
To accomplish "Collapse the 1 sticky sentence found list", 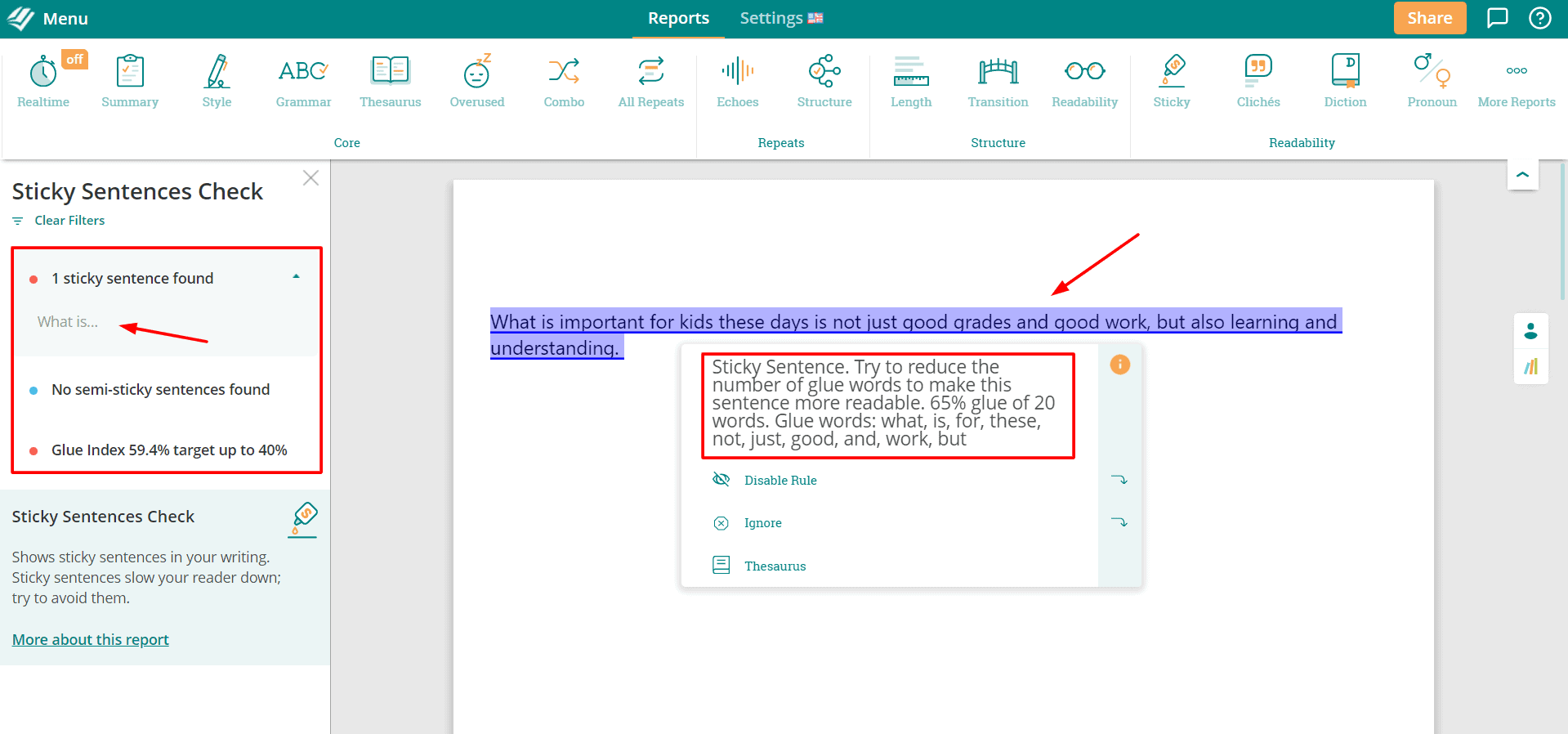I will pos(296,278).
